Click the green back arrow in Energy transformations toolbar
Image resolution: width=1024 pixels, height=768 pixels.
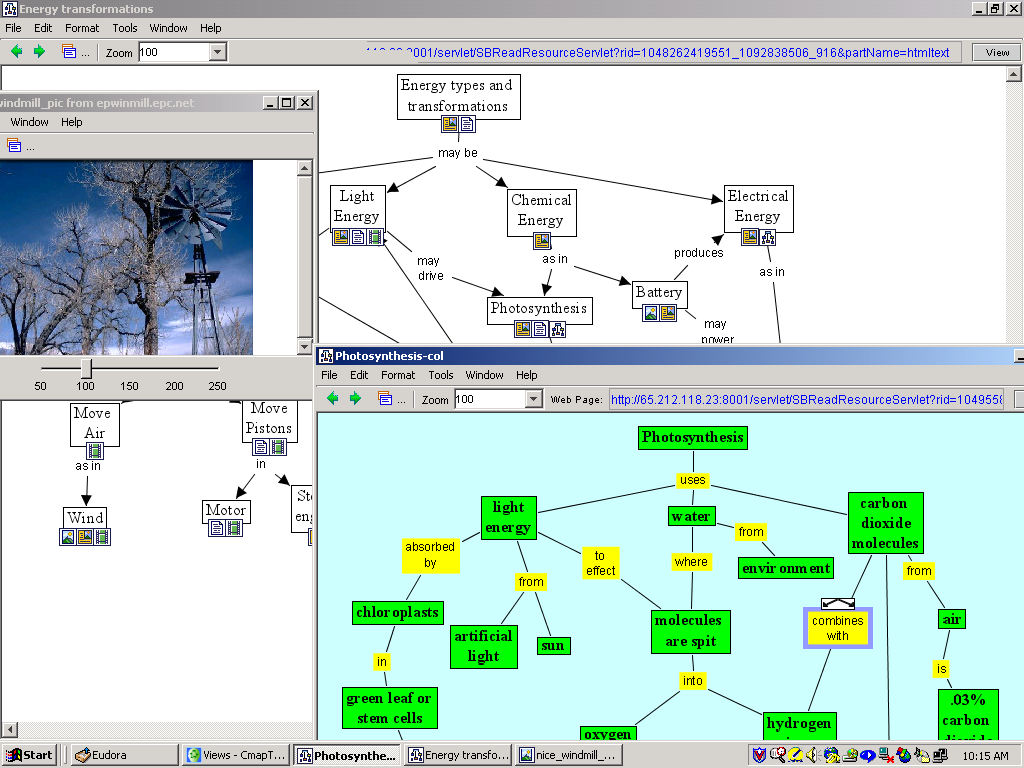coord(17,52)
